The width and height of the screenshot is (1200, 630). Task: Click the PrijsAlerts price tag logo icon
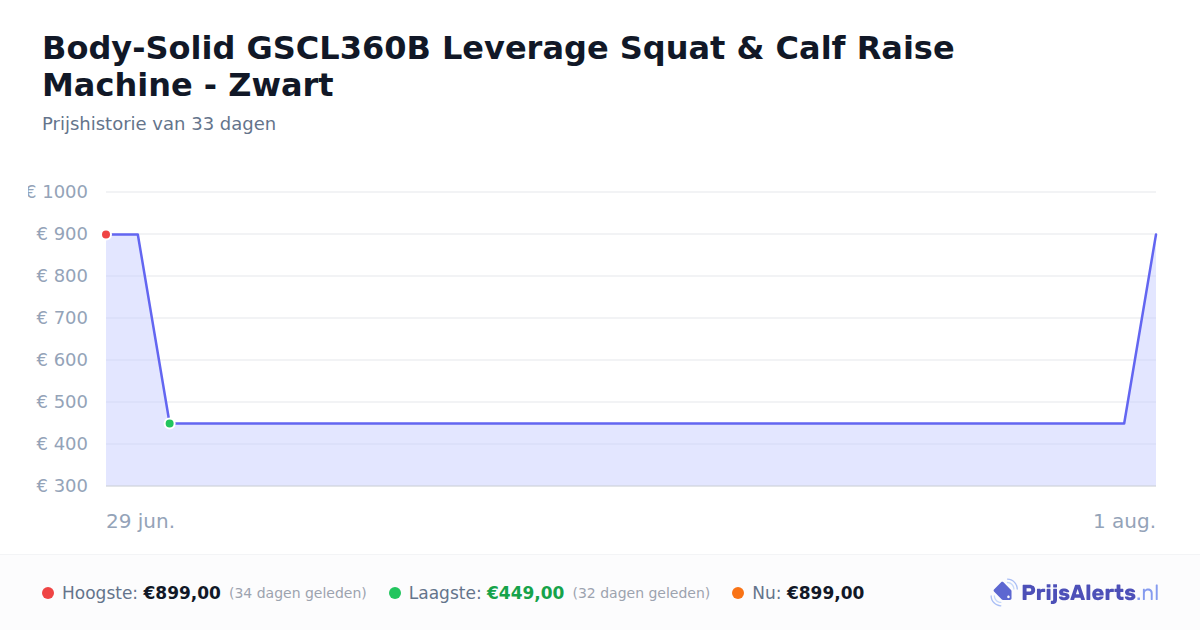[x=1003, y=593]
